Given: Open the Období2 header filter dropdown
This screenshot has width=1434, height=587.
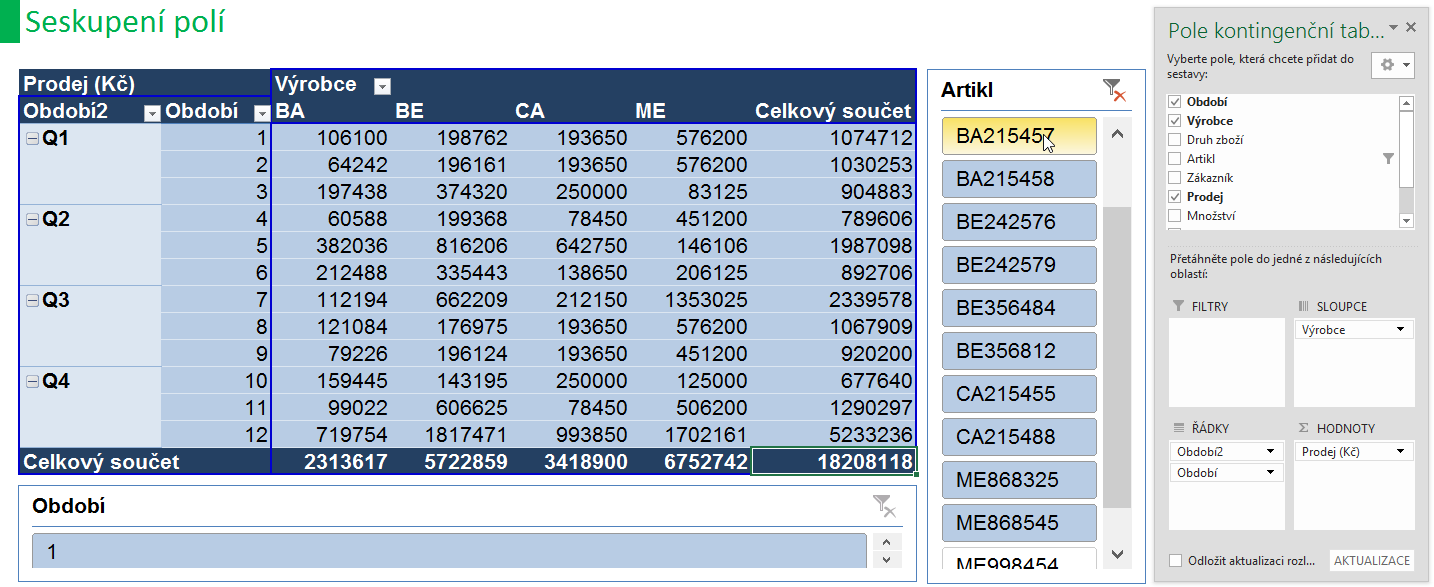Looking at the screenshot, I should click(152, 113).
